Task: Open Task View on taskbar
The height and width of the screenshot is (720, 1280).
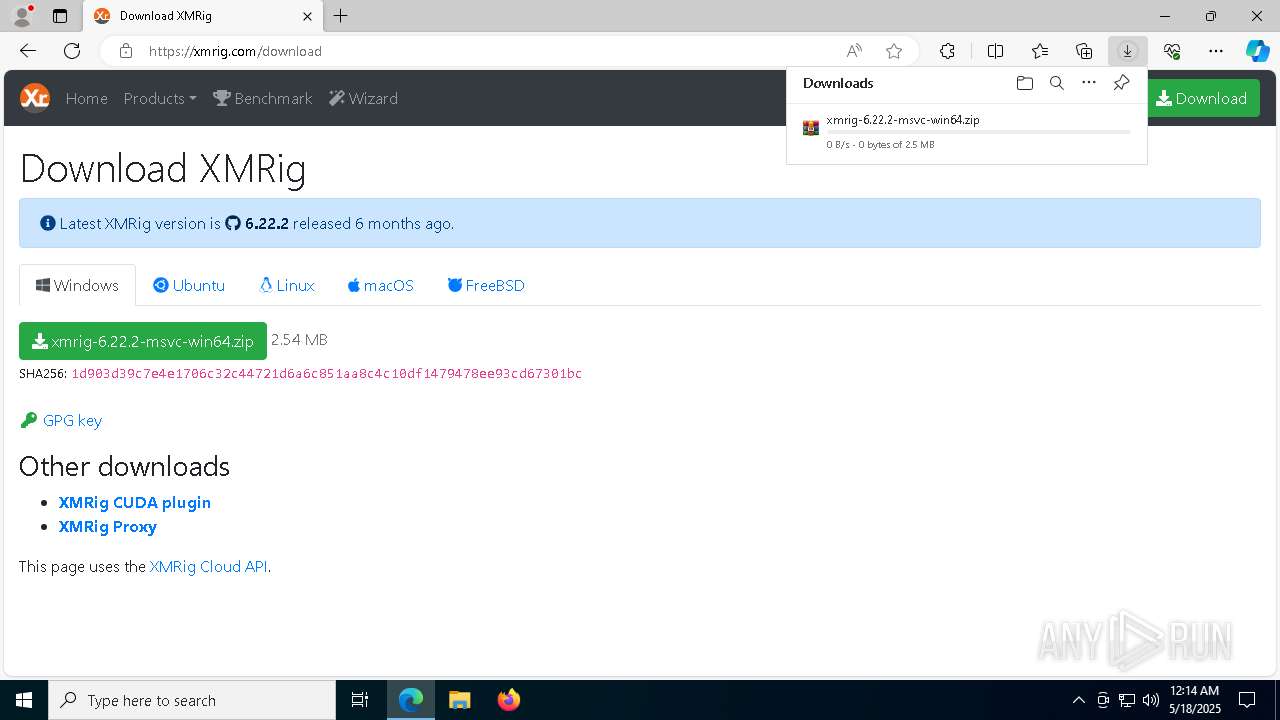Action: tap(360, 700)
